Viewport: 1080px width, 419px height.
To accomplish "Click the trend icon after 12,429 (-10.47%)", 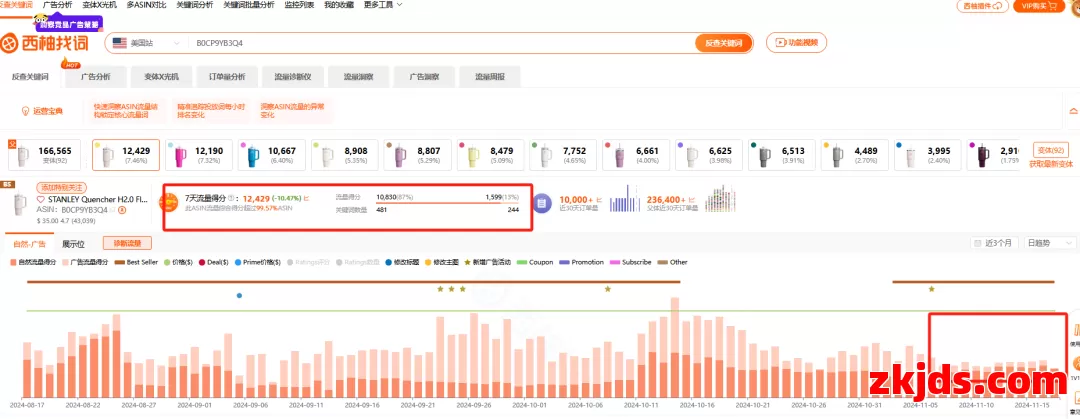I will pyautogui.click(x=307, y=198).
